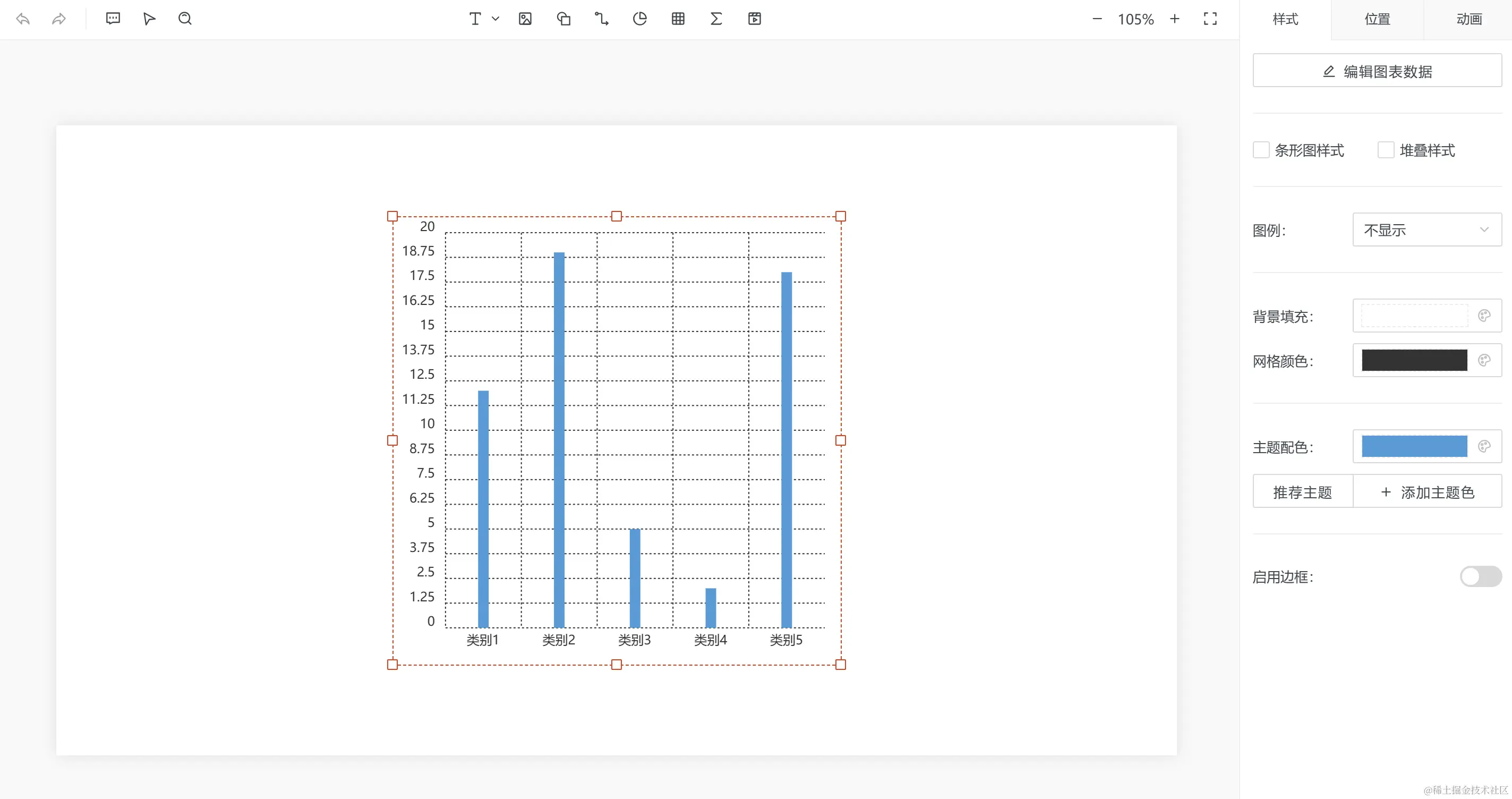Click the 18.75 y-axis label
The height and width of the screenshot is (799, 1512).
[x=418, y=251]
